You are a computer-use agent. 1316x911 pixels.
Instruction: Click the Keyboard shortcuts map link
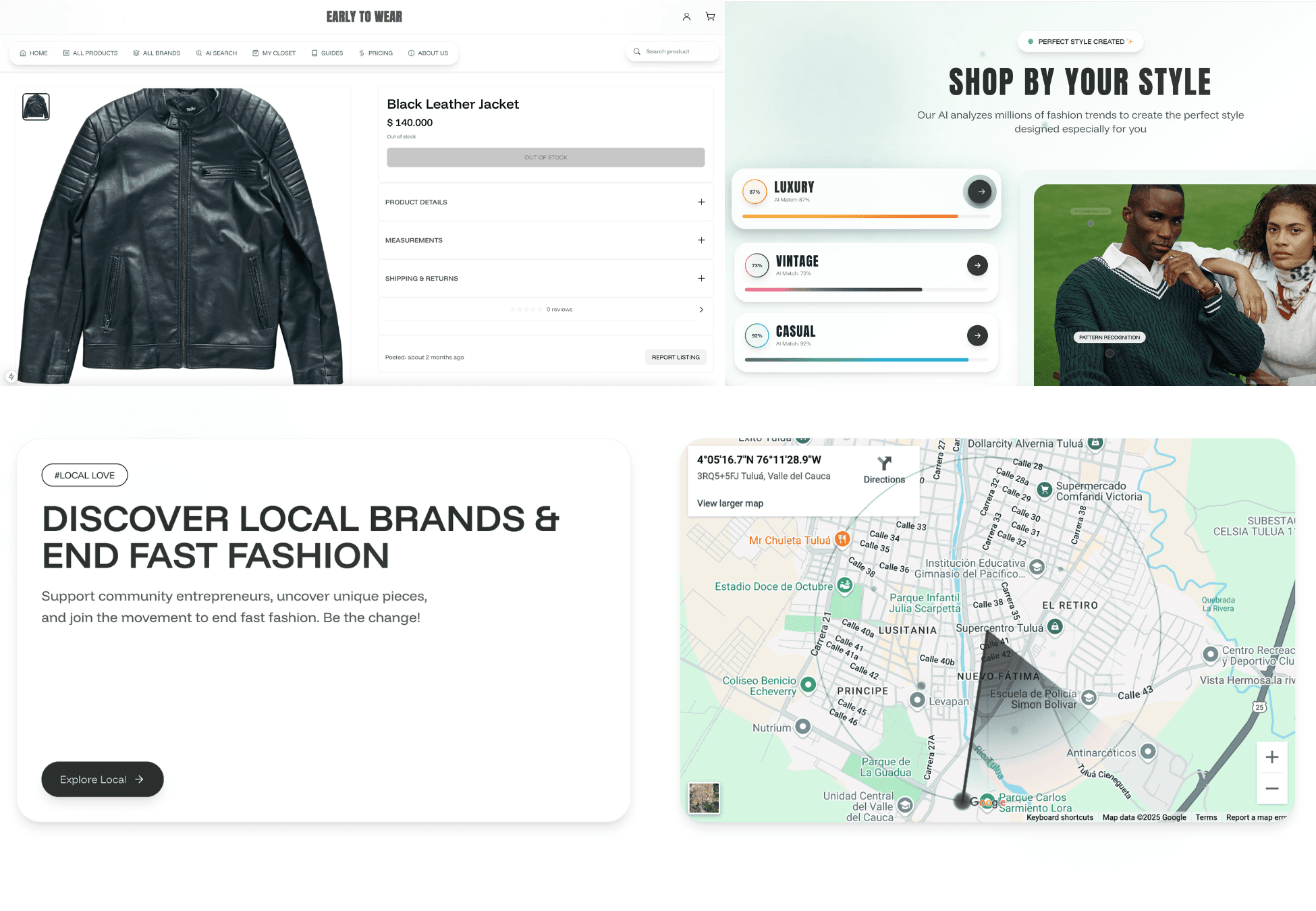pyautogui.click(x=1060, y=817)
